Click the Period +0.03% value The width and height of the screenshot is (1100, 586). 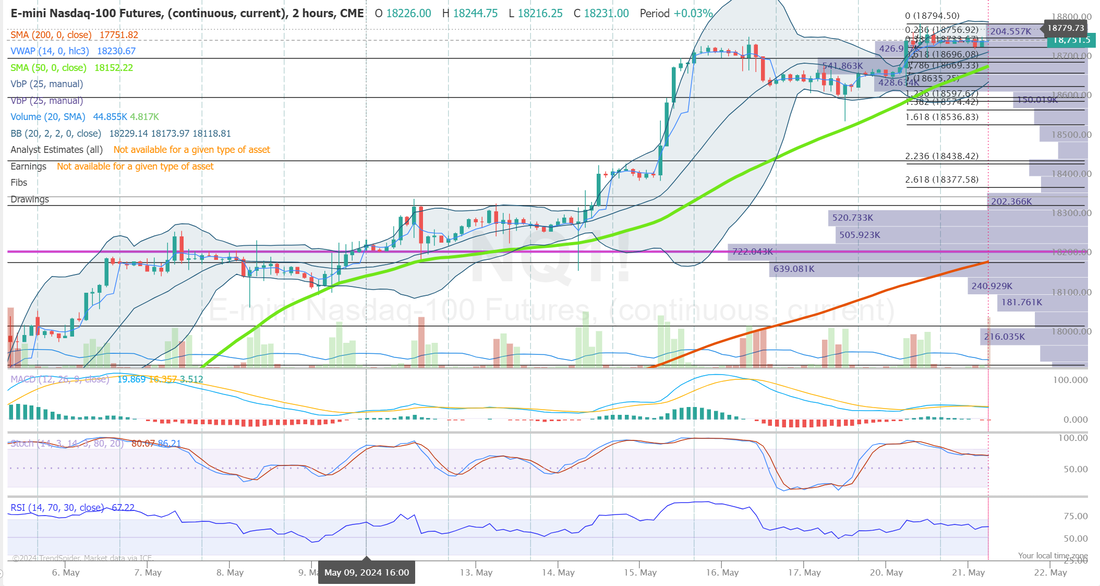(676, 13)
